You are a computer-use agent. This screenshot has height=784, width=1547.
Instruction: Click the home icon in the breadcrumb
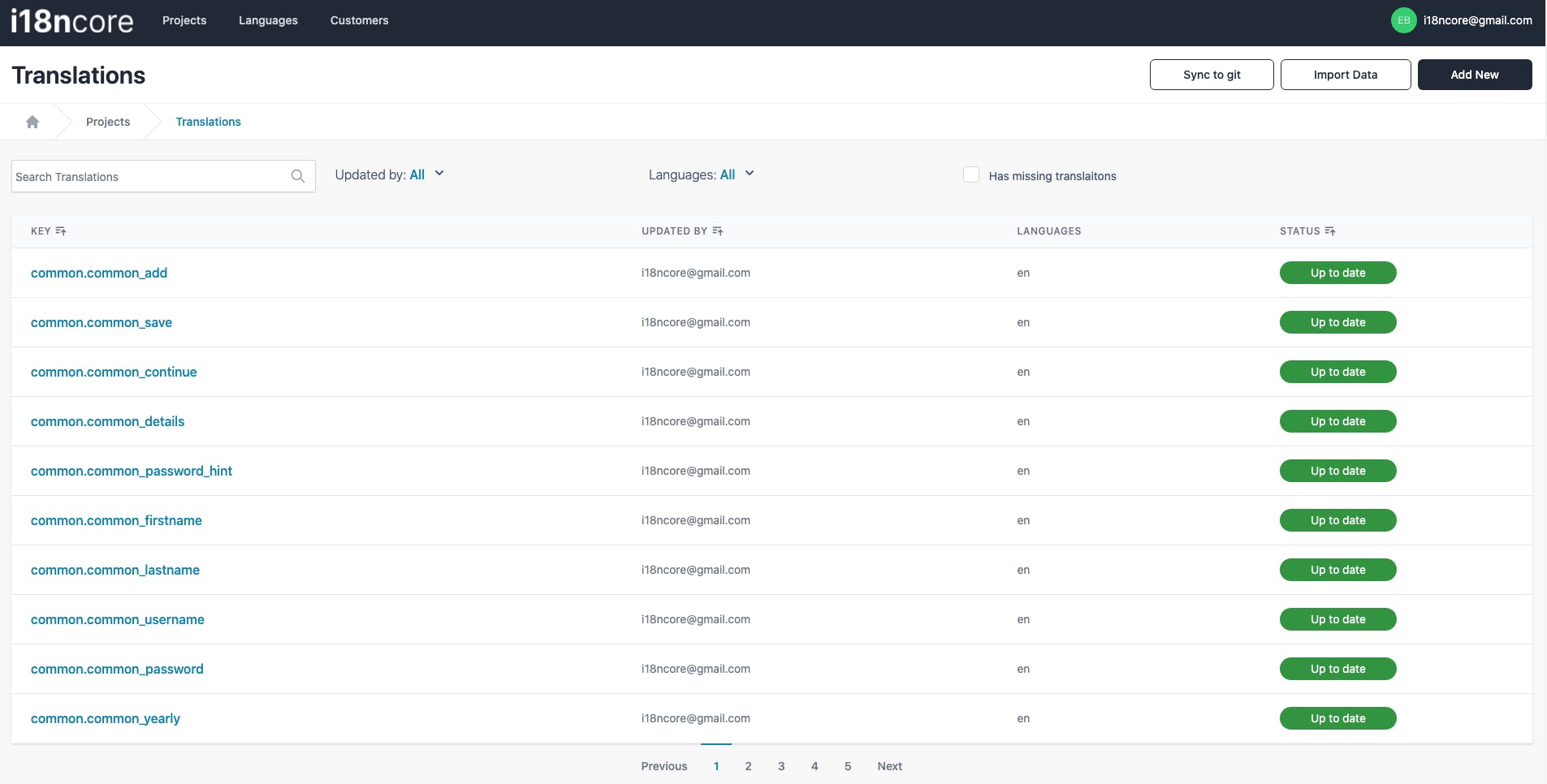[x=32, y=122]
